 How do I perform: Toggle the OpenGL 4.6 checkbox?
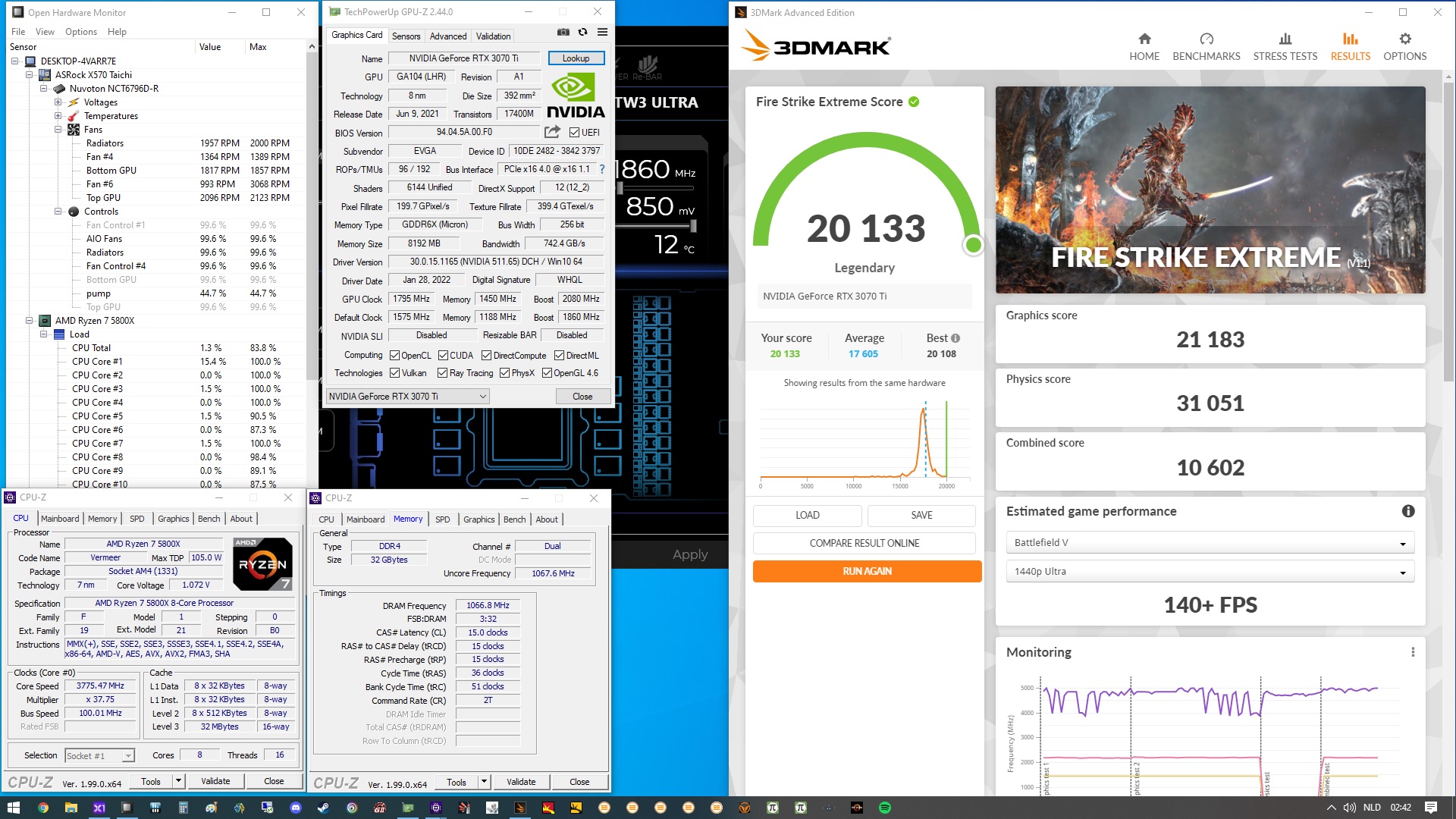(547, 373)
